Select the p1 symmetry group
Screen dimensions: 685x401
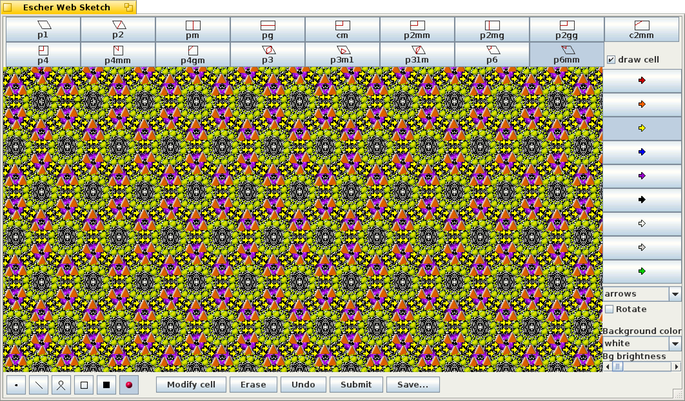click(43, 30)
